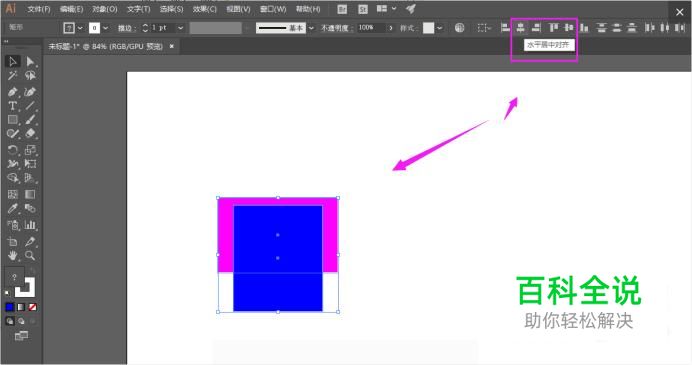This screenshot has height=365, width=692.
Task: Click Horizontal Align Center icon
Action: click(x=521, y=28)
